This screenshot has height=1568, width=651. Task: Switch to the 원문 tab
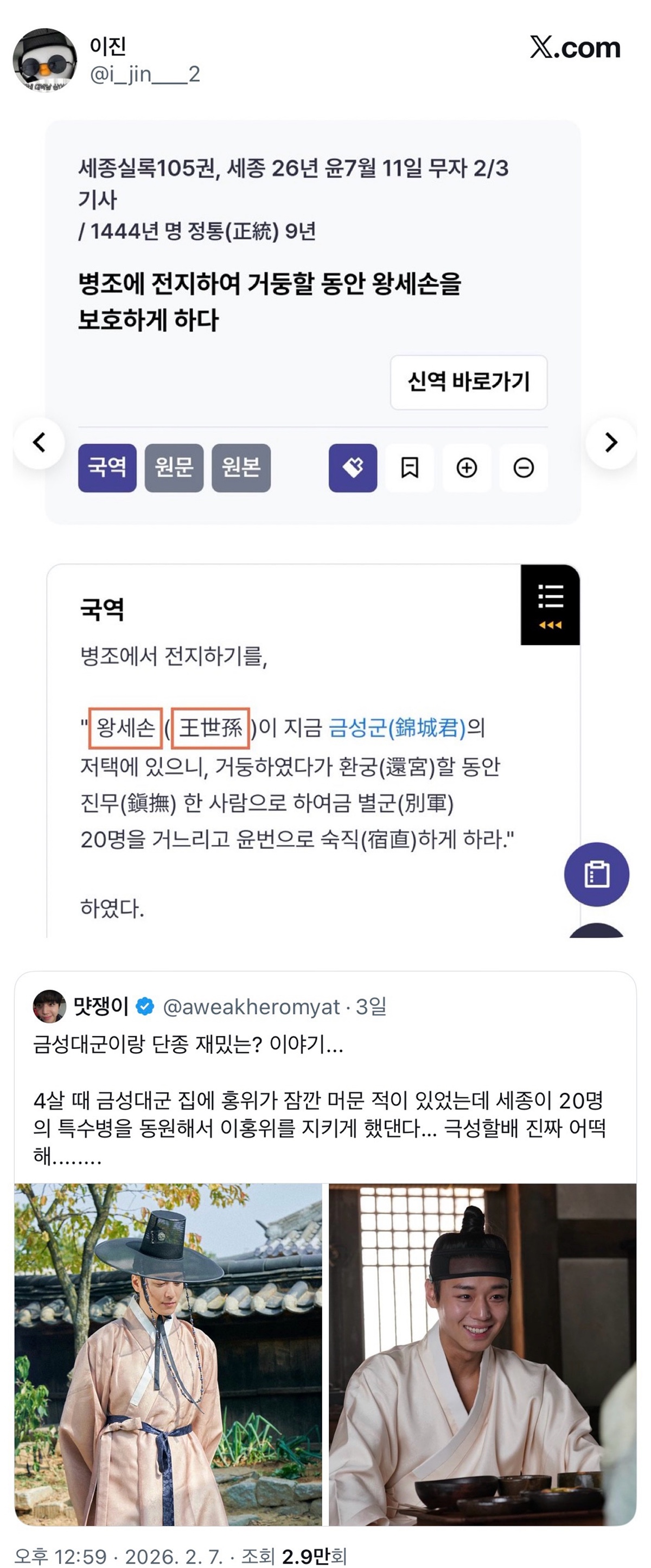174,468
